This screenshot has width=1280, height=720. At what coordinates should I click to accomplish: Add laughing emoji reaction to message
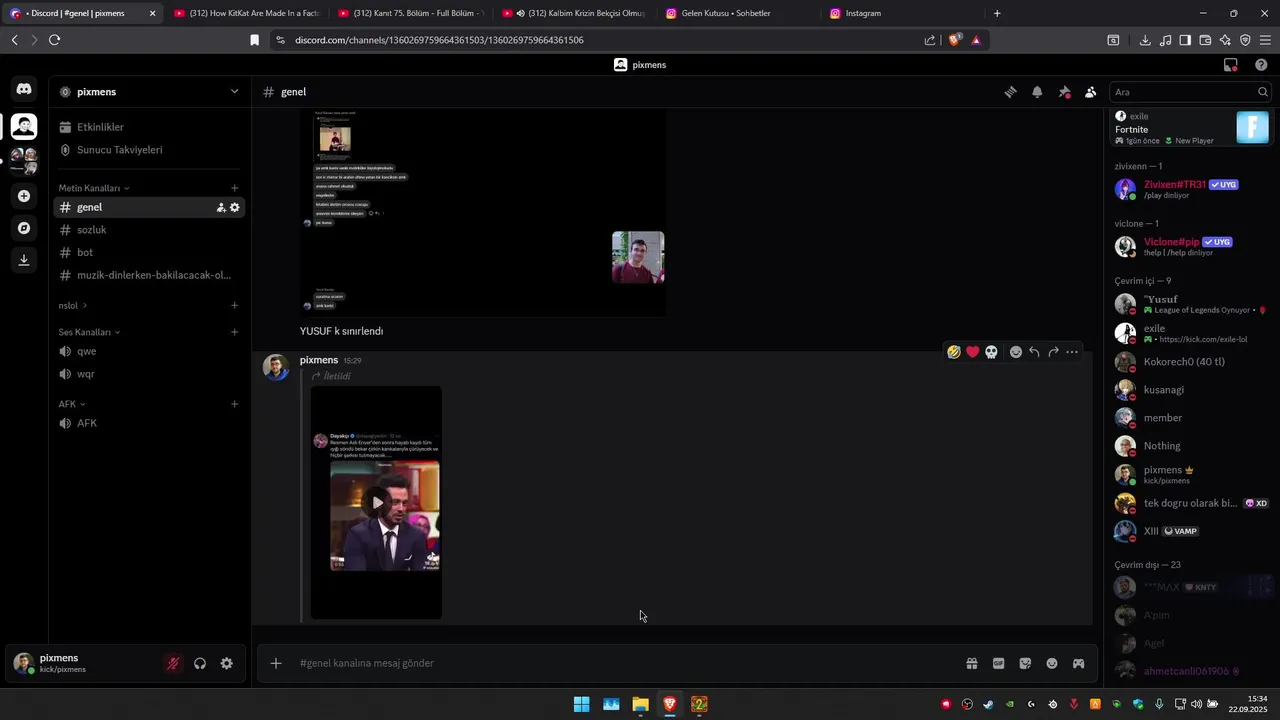point(954,352)
